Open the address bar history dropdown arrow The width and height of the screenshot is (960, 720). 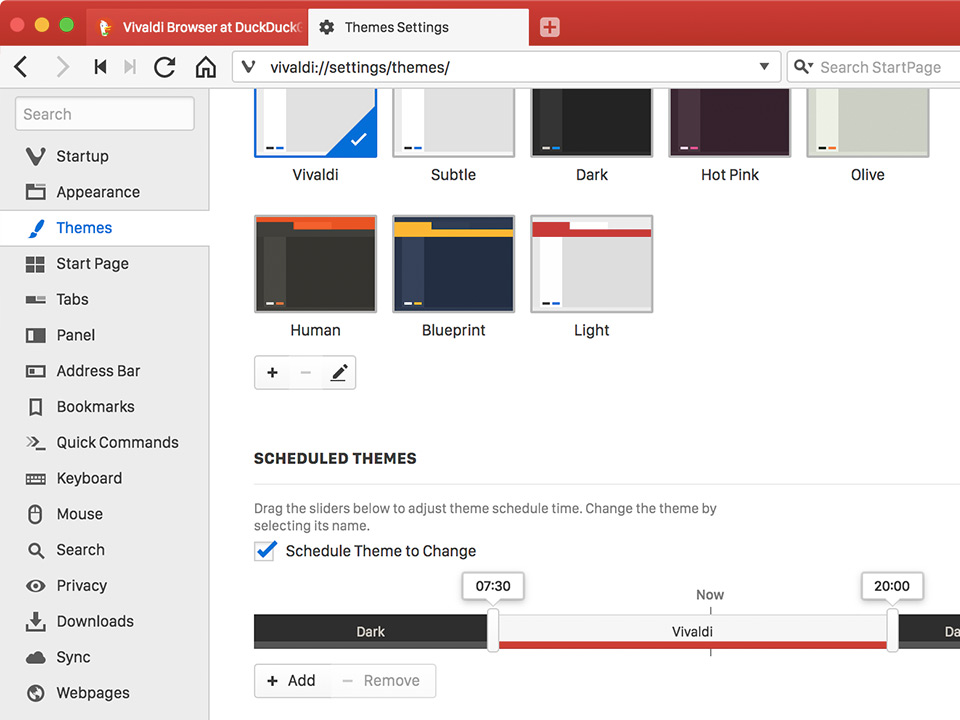(x=764, y=67)
